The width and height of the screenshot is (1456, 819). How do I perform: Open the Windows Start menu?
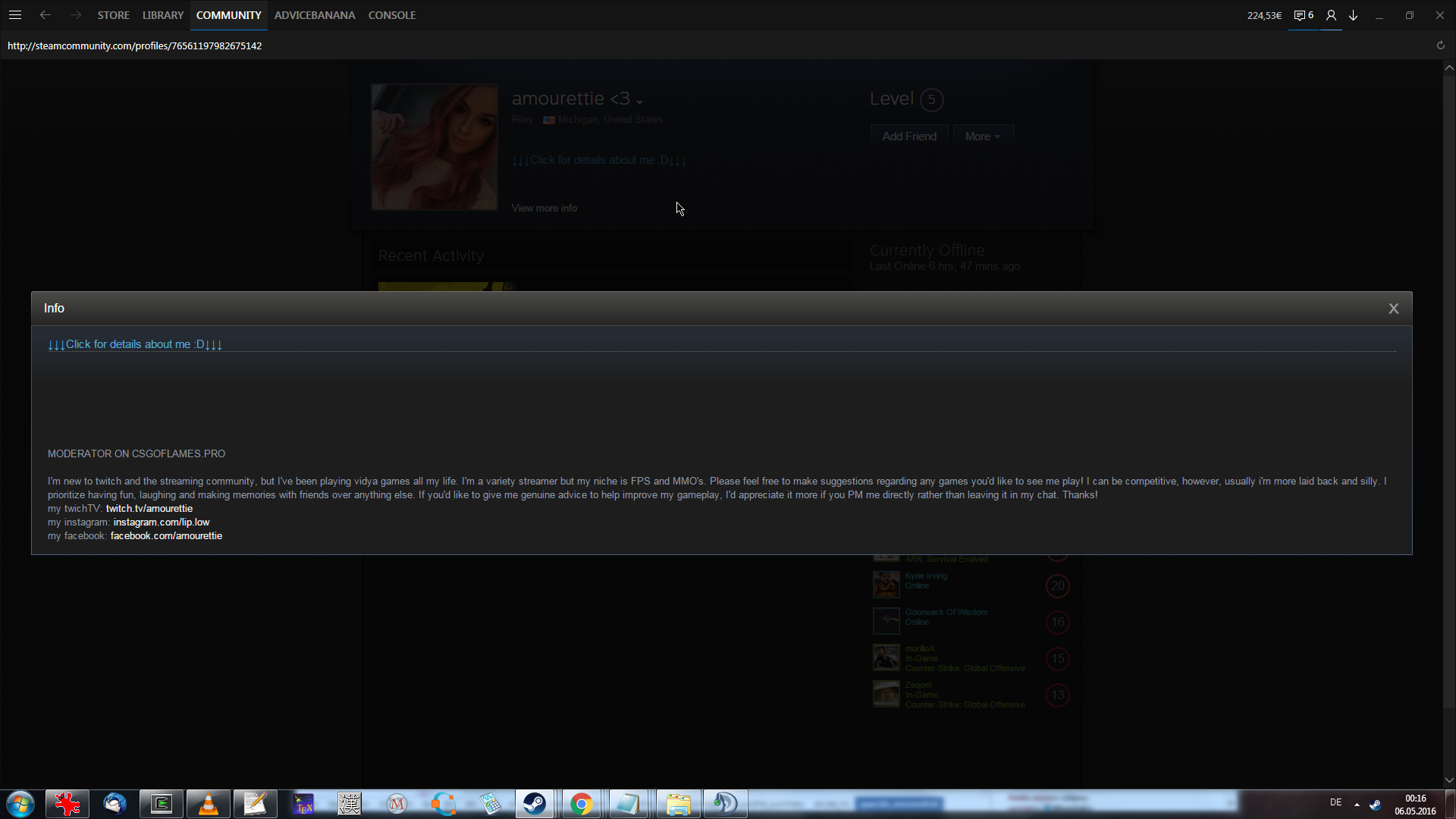coord(20,804)
